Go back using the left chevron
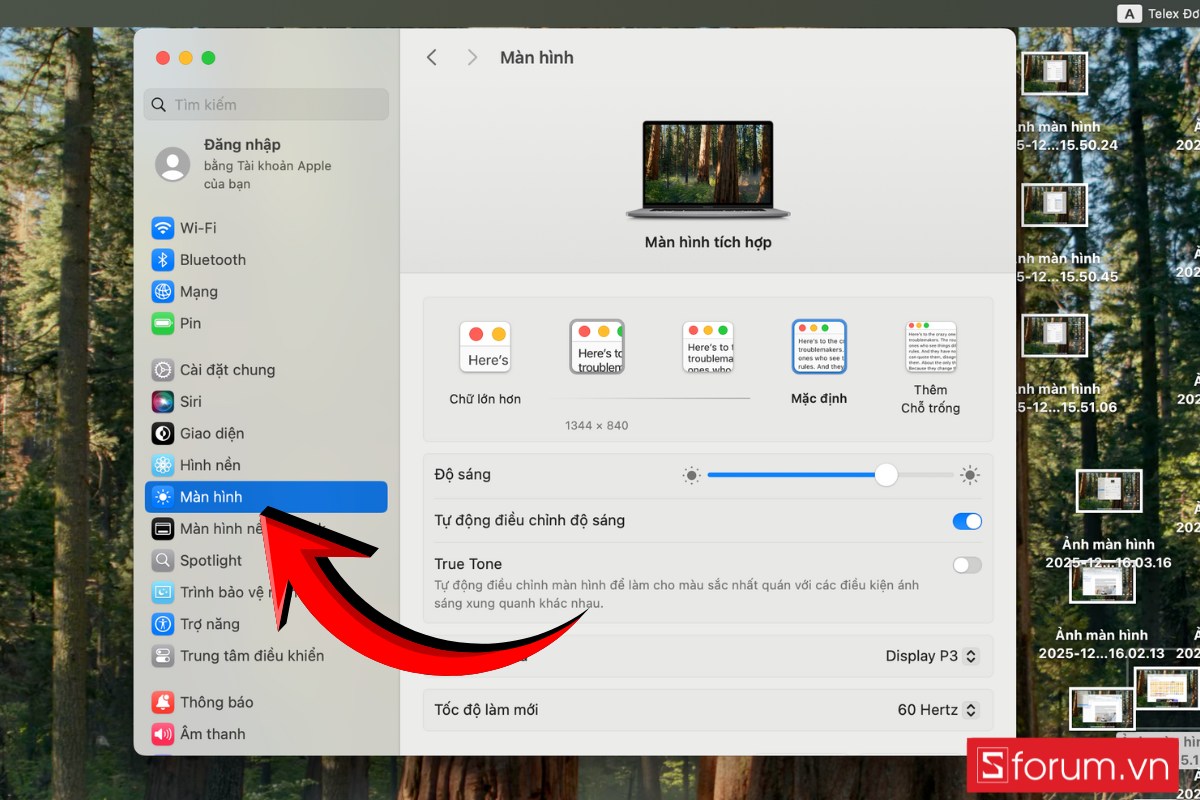1200x800 pixels. pyautogui.click(x=432, y=58)
